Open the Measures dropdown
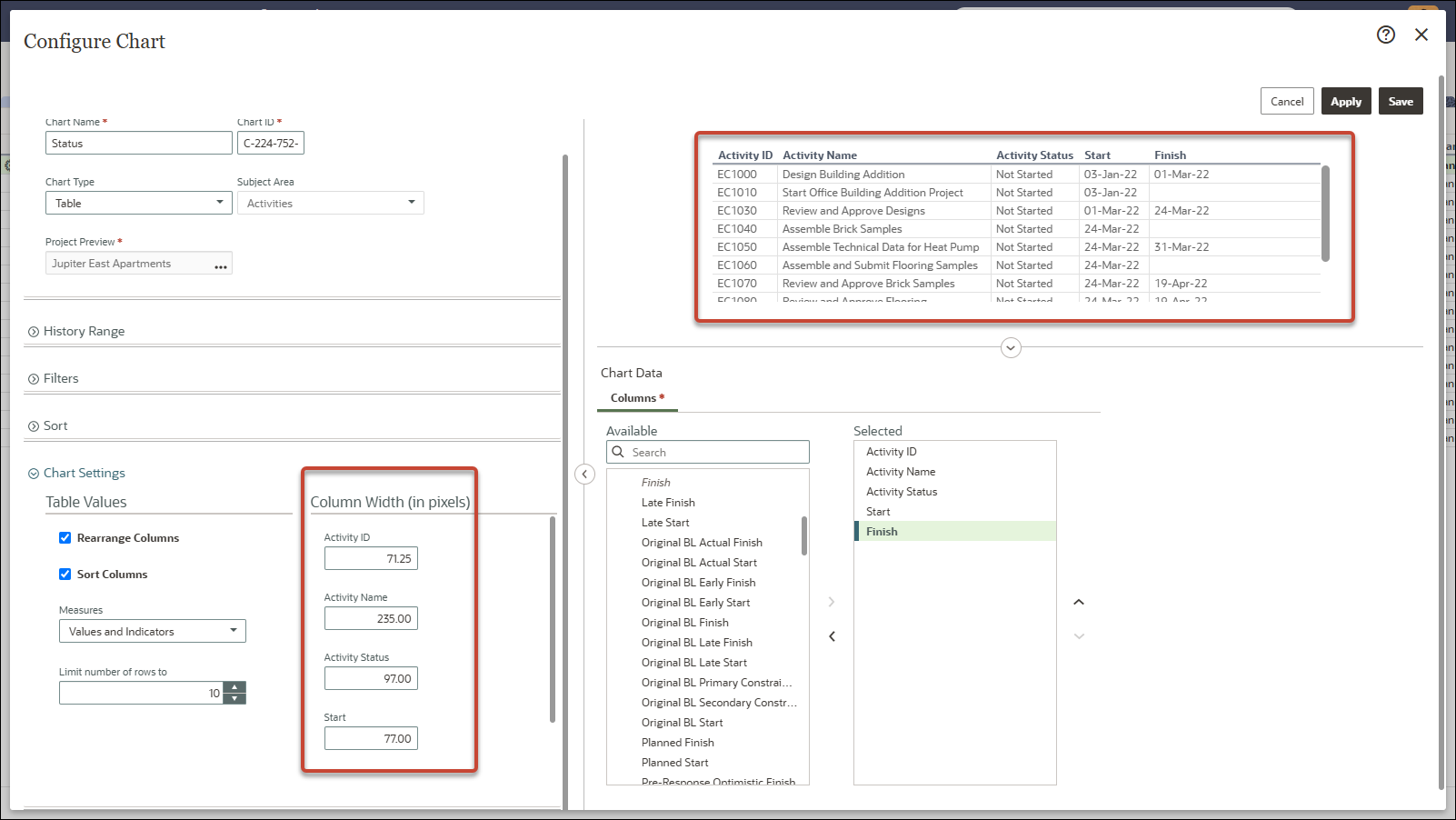 click(153, 631)
